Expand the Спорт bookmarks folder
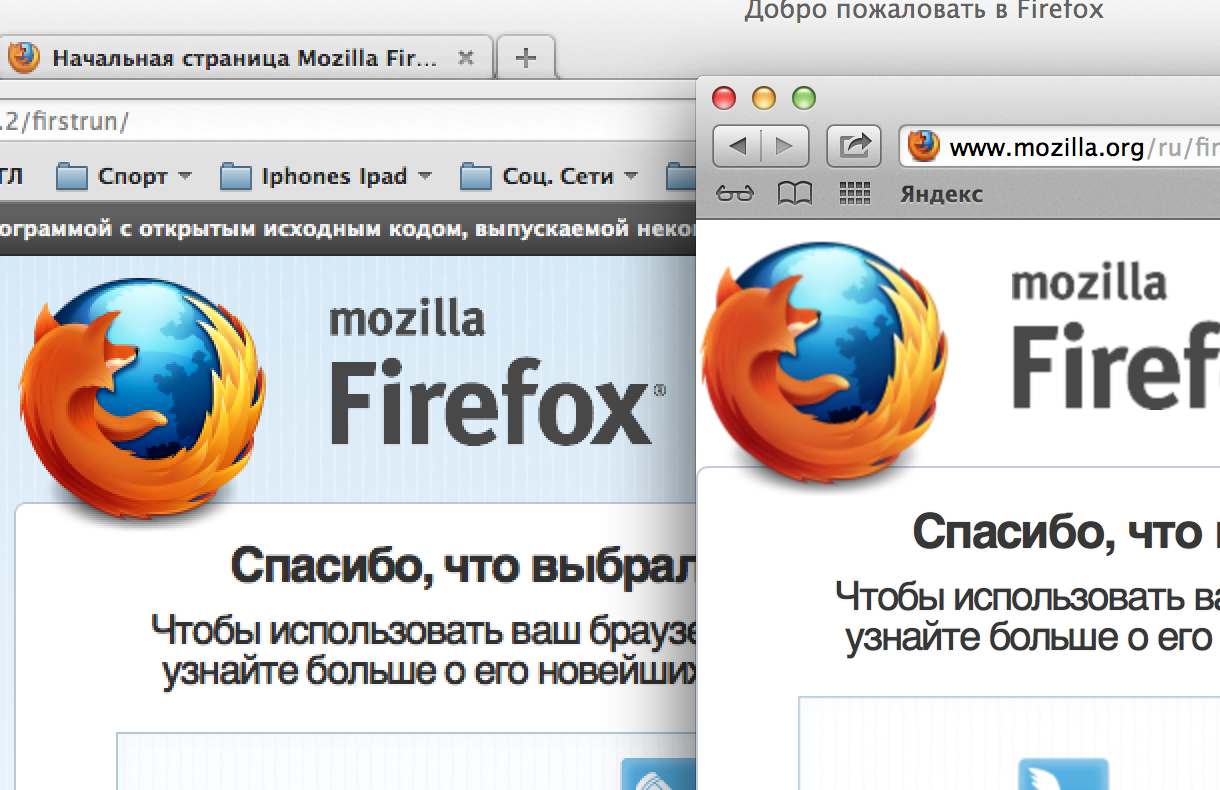 [x=123, y=177]
